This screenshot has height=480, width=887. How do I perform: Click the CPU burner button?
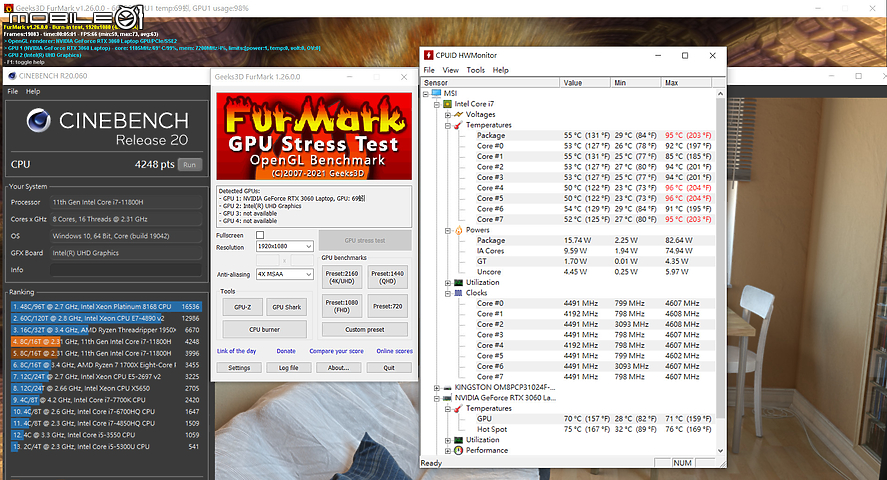coord(265,329)
